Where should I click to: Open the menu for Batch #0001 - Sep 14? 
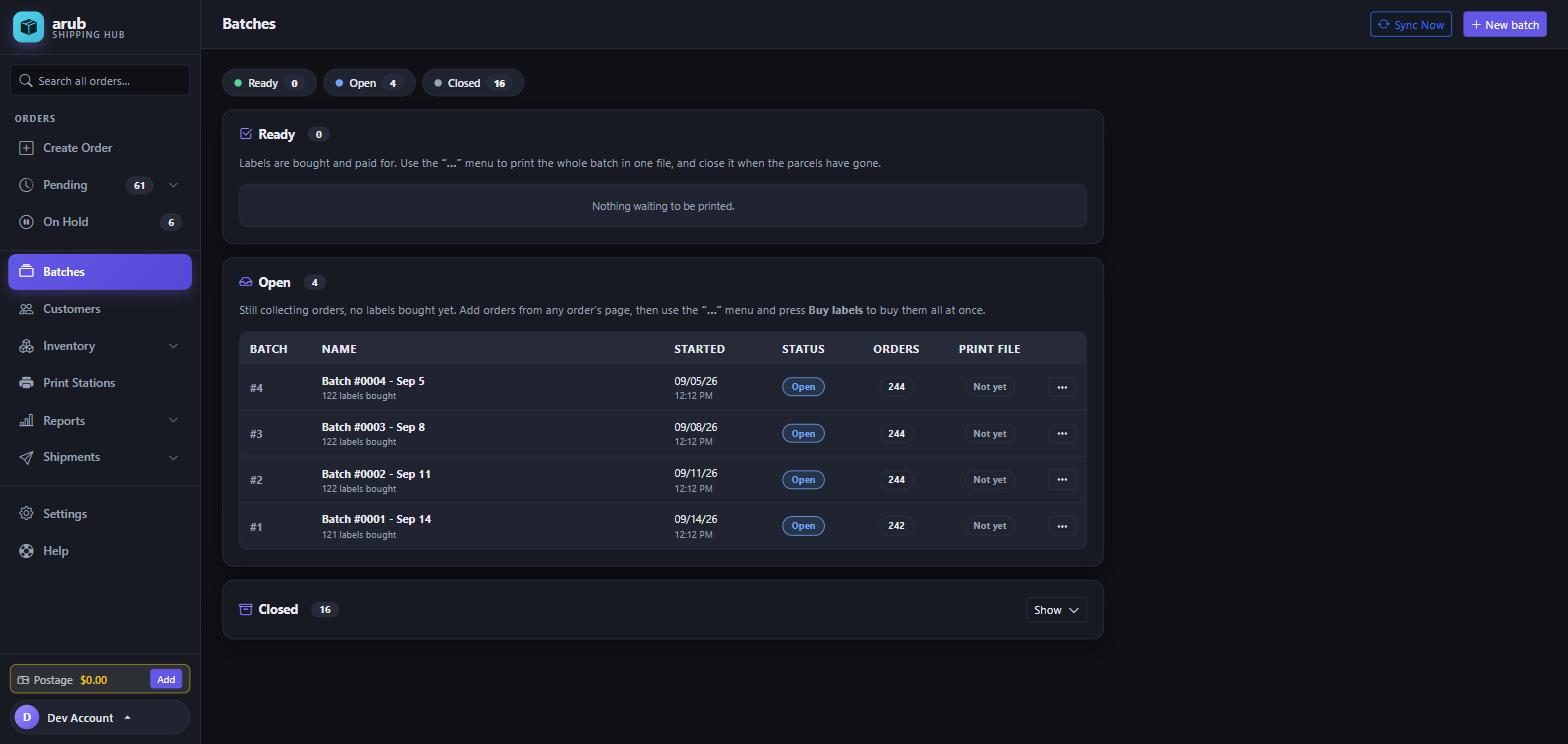click(x=1062, y=526)
